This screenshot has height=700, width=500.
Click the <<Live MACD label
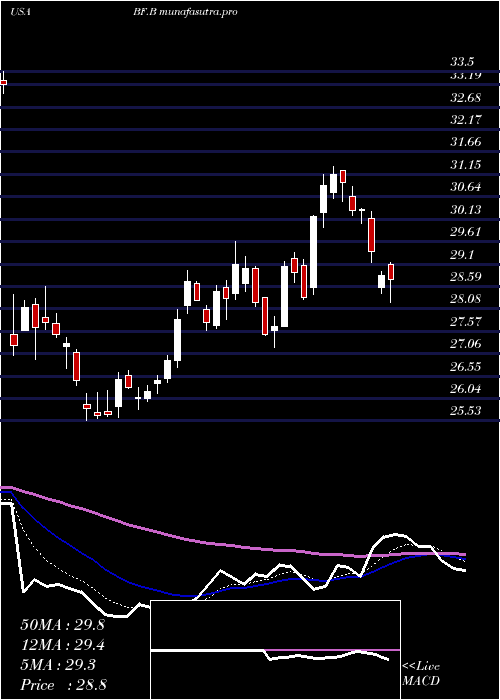(421, 674)
